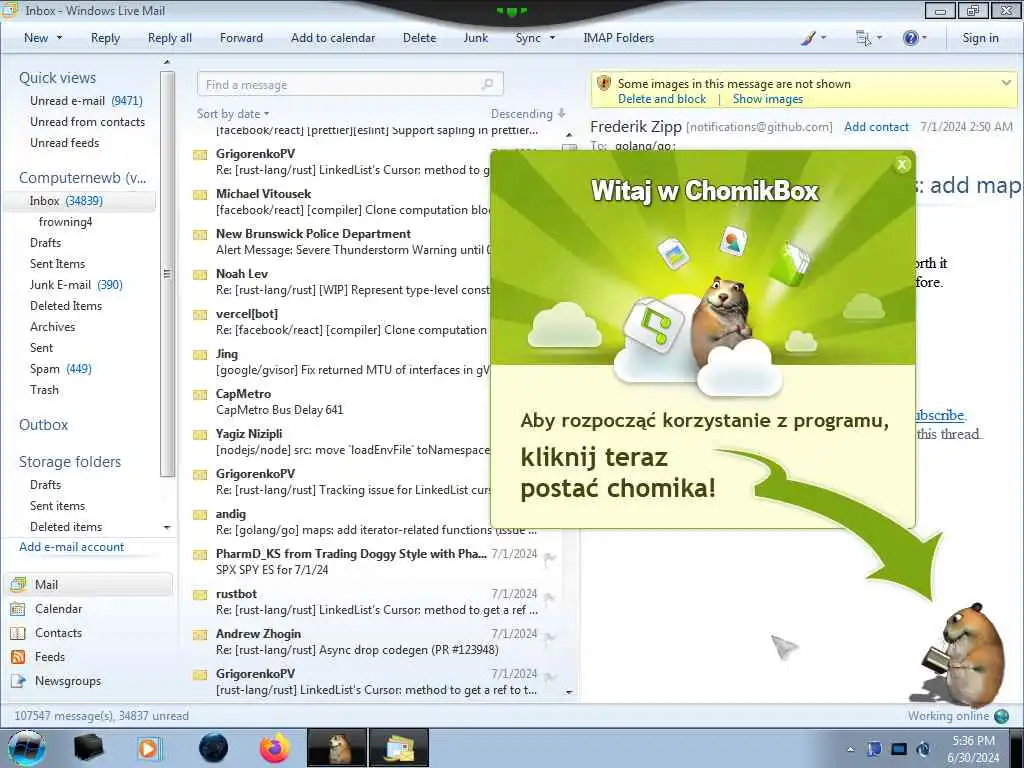Click the envelope icon beside Michael Vitousek

tap(200, 195)
